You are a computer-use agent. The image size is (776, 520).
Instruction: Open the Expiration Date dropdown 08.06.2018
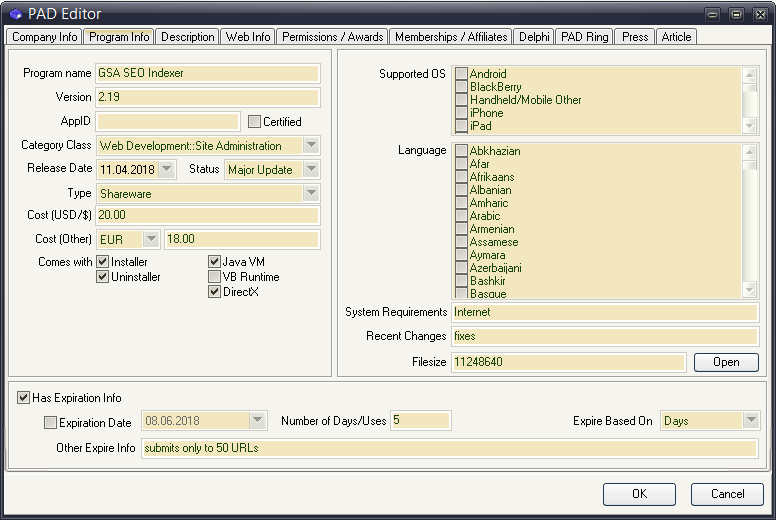pos(257,421)
